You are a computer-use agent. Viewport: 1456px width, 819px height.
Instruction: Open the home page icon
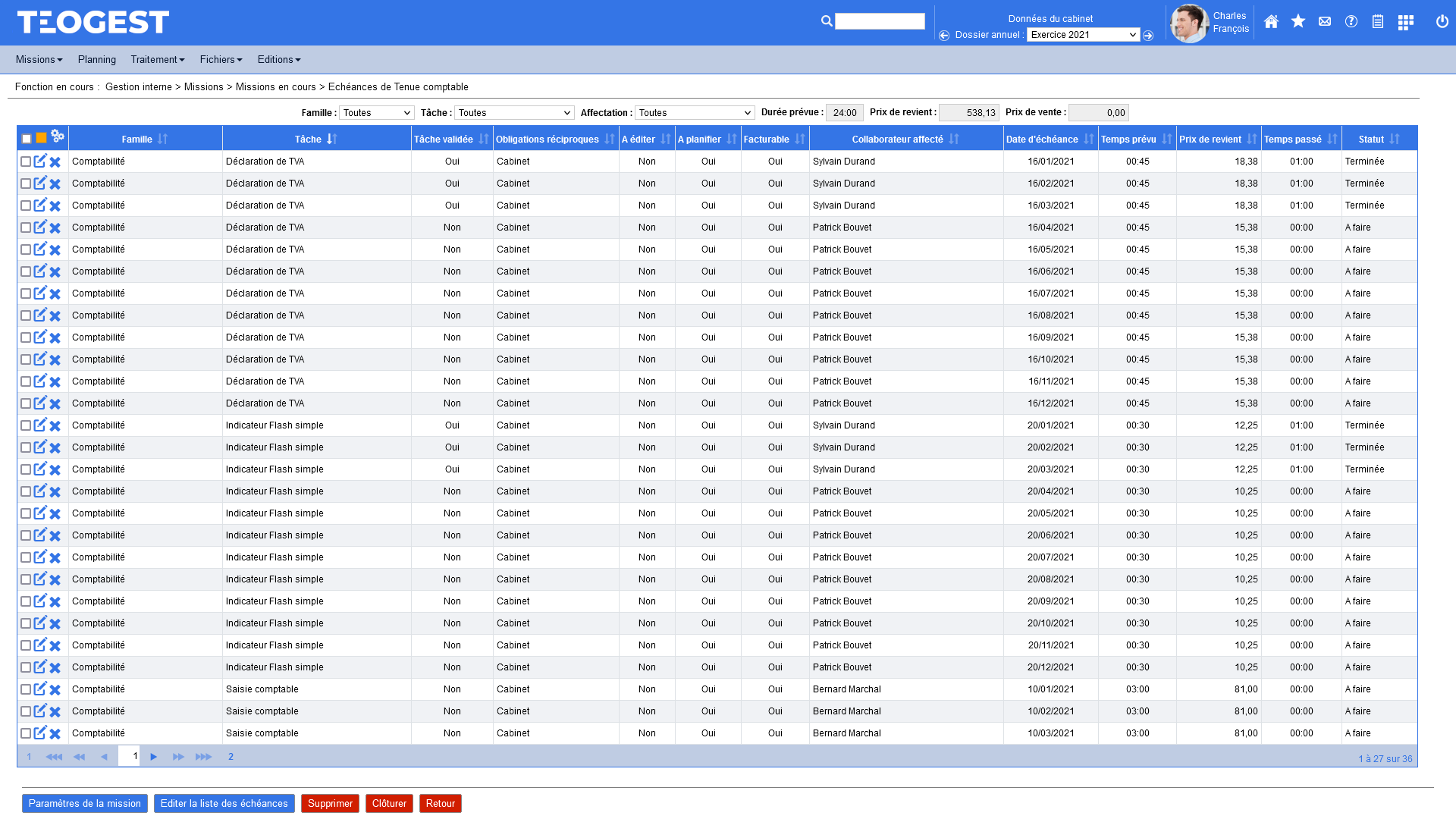(x=1271, y=21)
